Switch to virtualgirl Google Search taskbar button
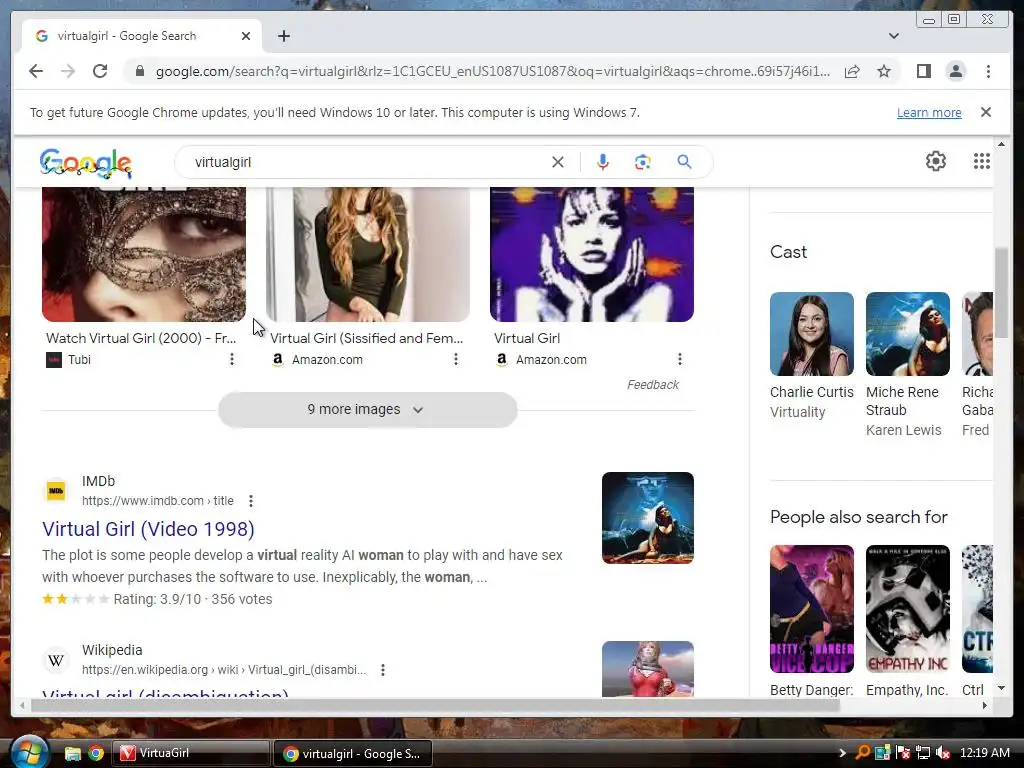Image resolution: width=1024 pixels, height=768 pixels. click(353, 754)
